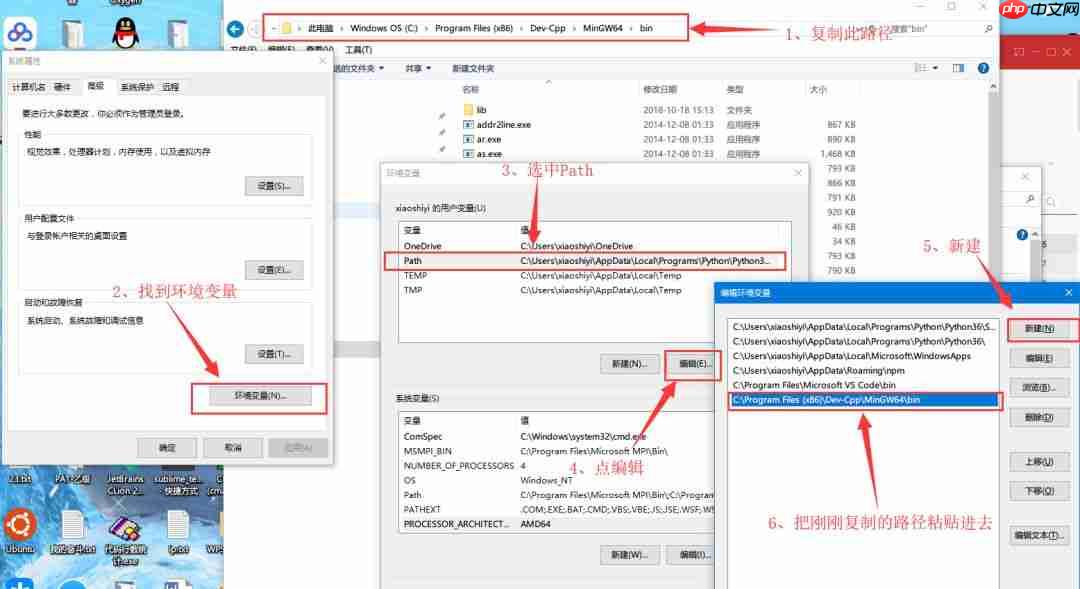This screenshot has height=589, width=1080.
Task: Open the JetBrains CLion desktop shortcut
Action: pyautogui.click(x=125, y=484)
